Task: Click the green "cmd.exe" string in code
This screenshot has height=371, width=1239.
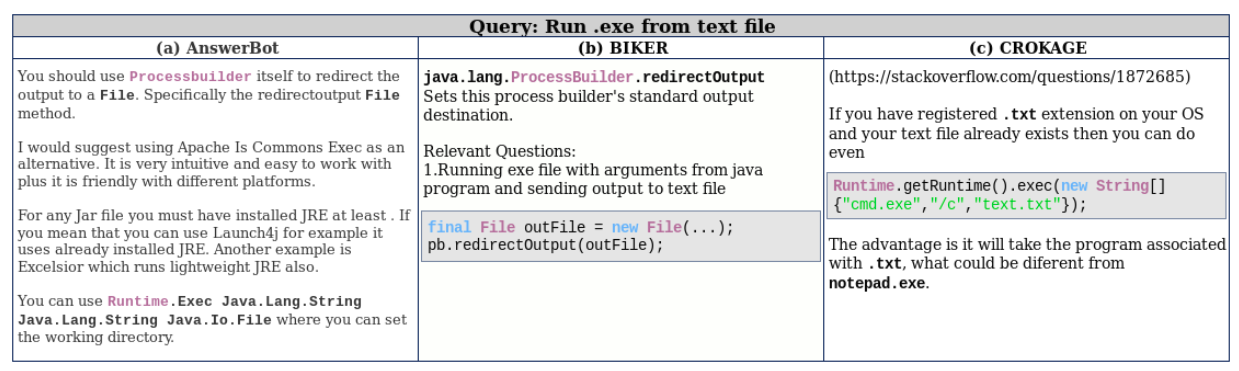Action: point(876,204)
